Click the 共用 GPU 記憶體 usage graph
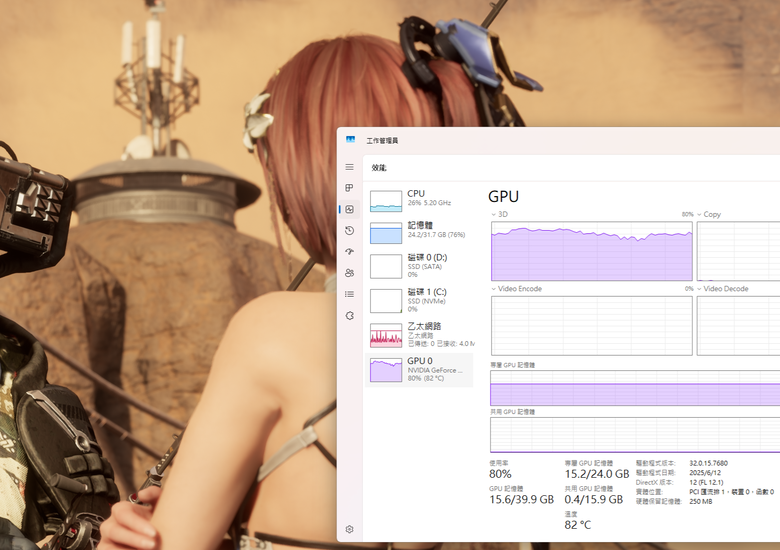Image resolution: width=780 pixels, height=550 pixels. click(x=635, y=435)
